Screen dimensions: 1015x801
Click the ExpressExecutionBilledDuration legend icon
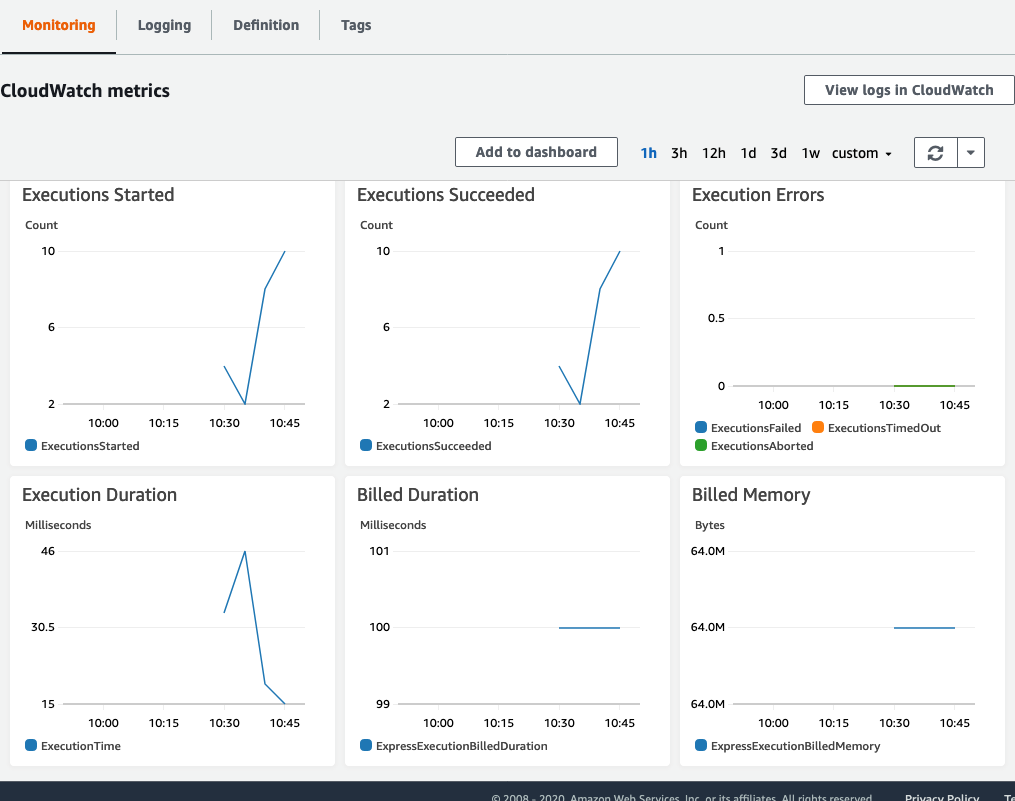pos(366,745)
